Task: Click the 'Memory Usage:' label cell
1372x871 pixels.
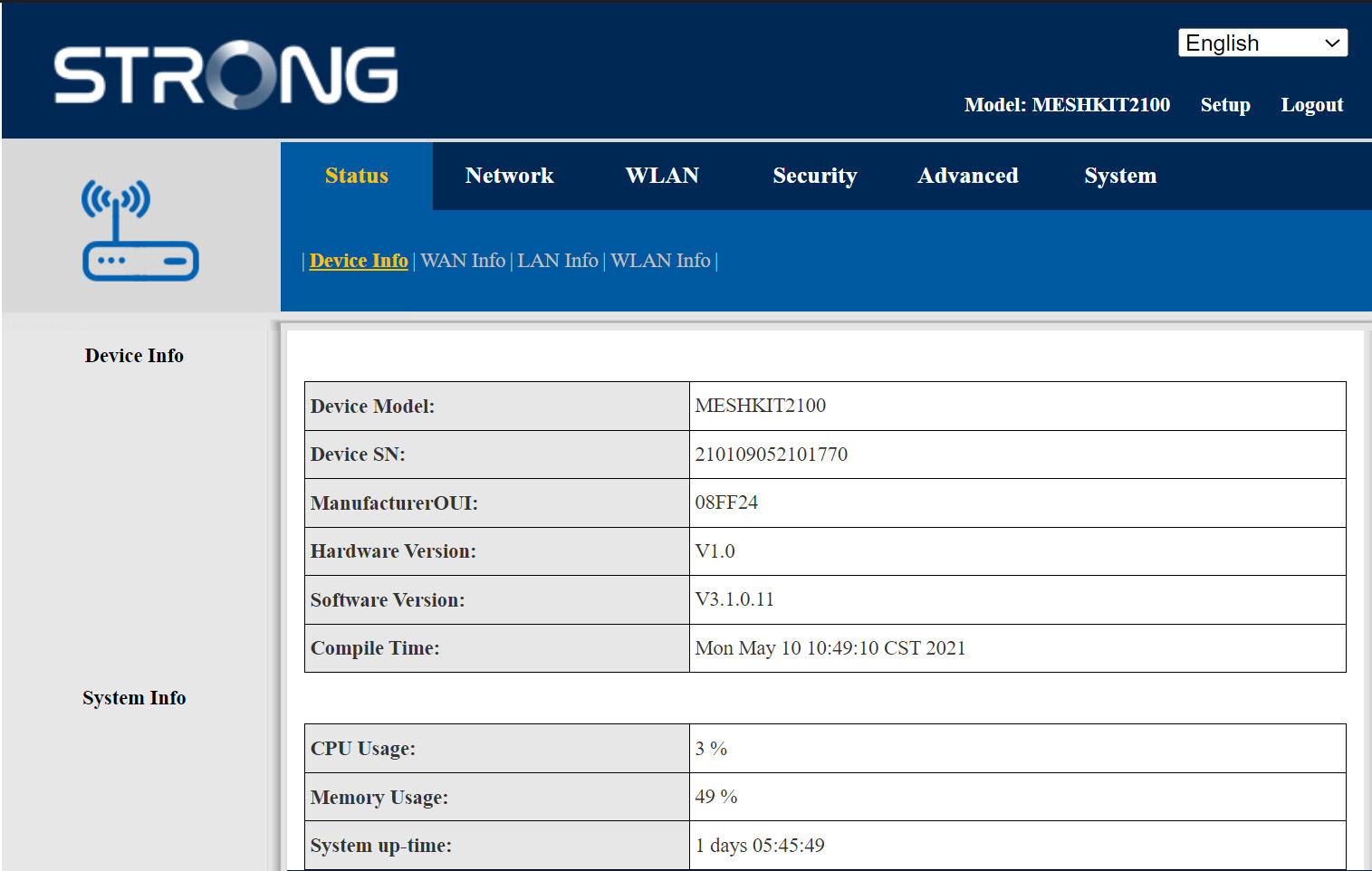Action: [x=497, y=798]
